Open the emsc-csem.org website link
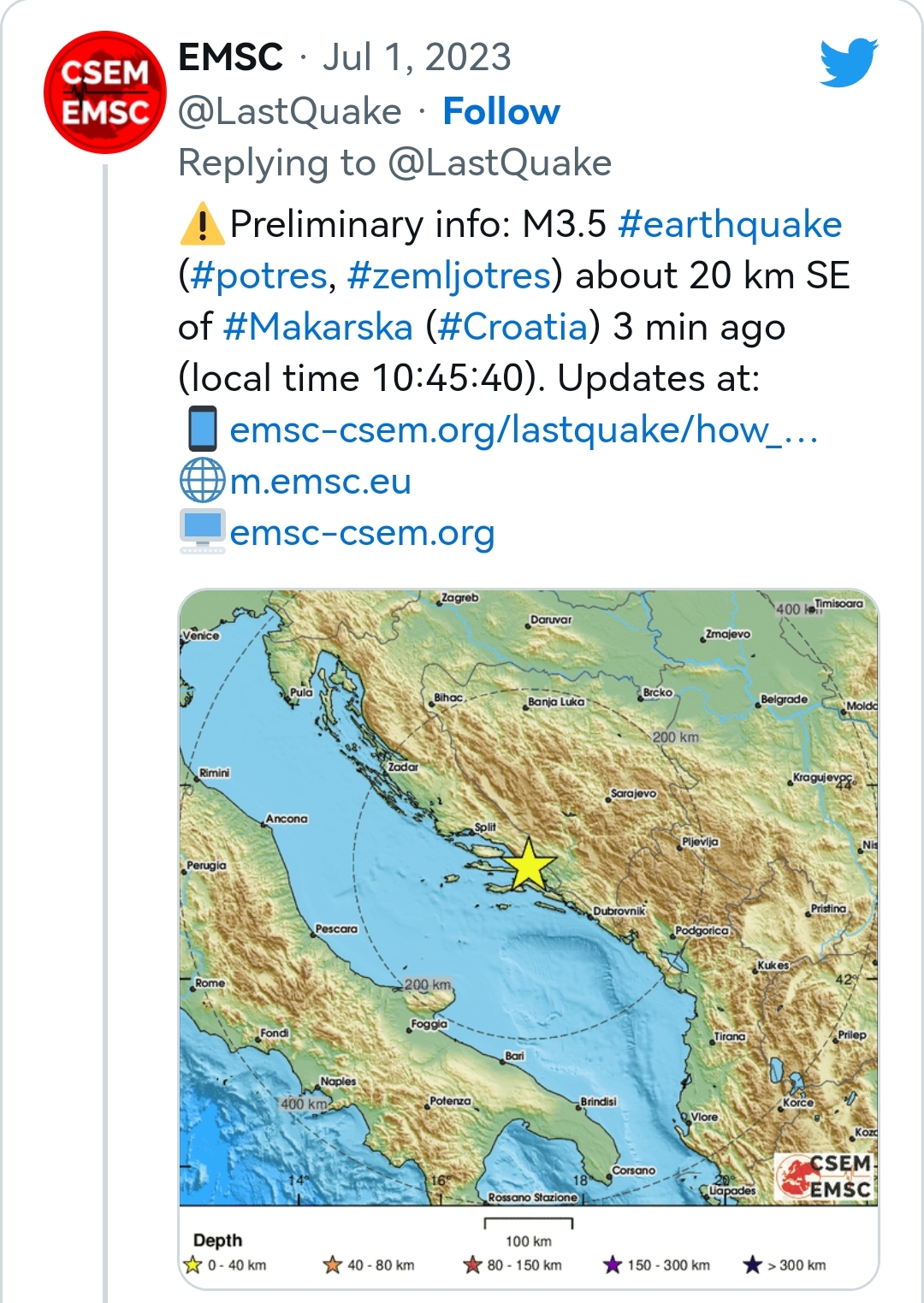This screenshot has height=1303, width=924. pyautogui.click(x=363, y=533)
